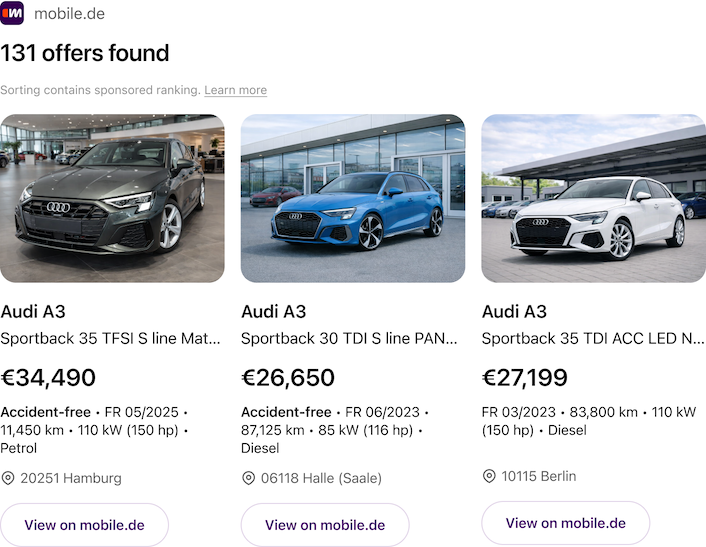Click the mobile.de header text
The width and height of the screenshot is (706, 547).
click(69, 14)
